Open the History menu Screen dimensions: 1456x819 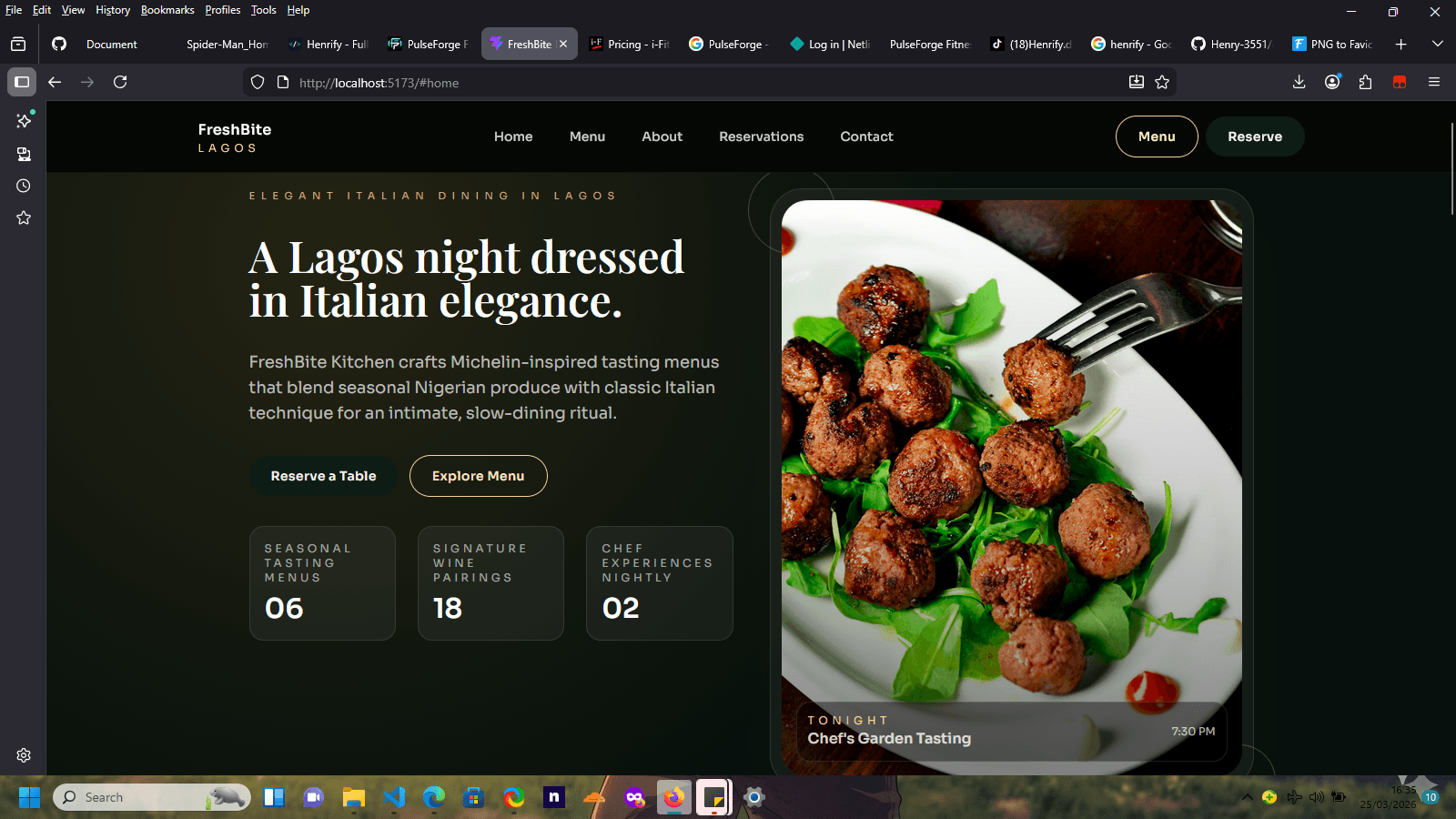pyautogui.click(x=113, y=10)
